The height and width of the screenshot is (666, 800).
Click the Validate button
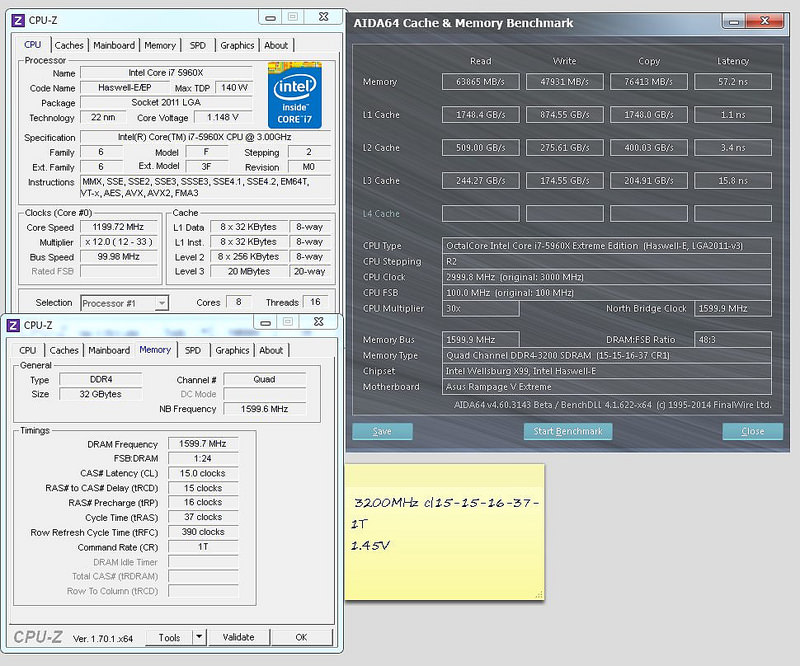[238, 637]
